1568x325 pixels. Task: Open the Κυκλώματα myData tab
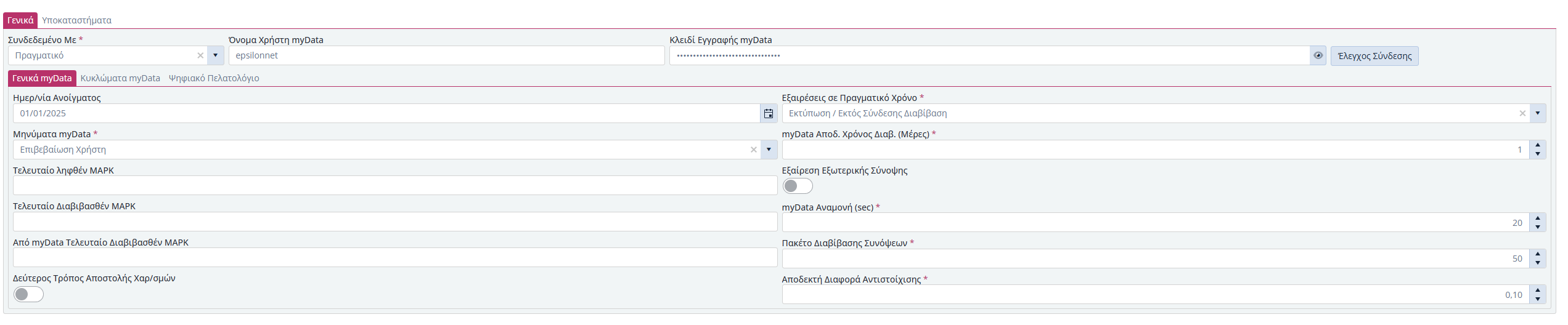point(120,78)
